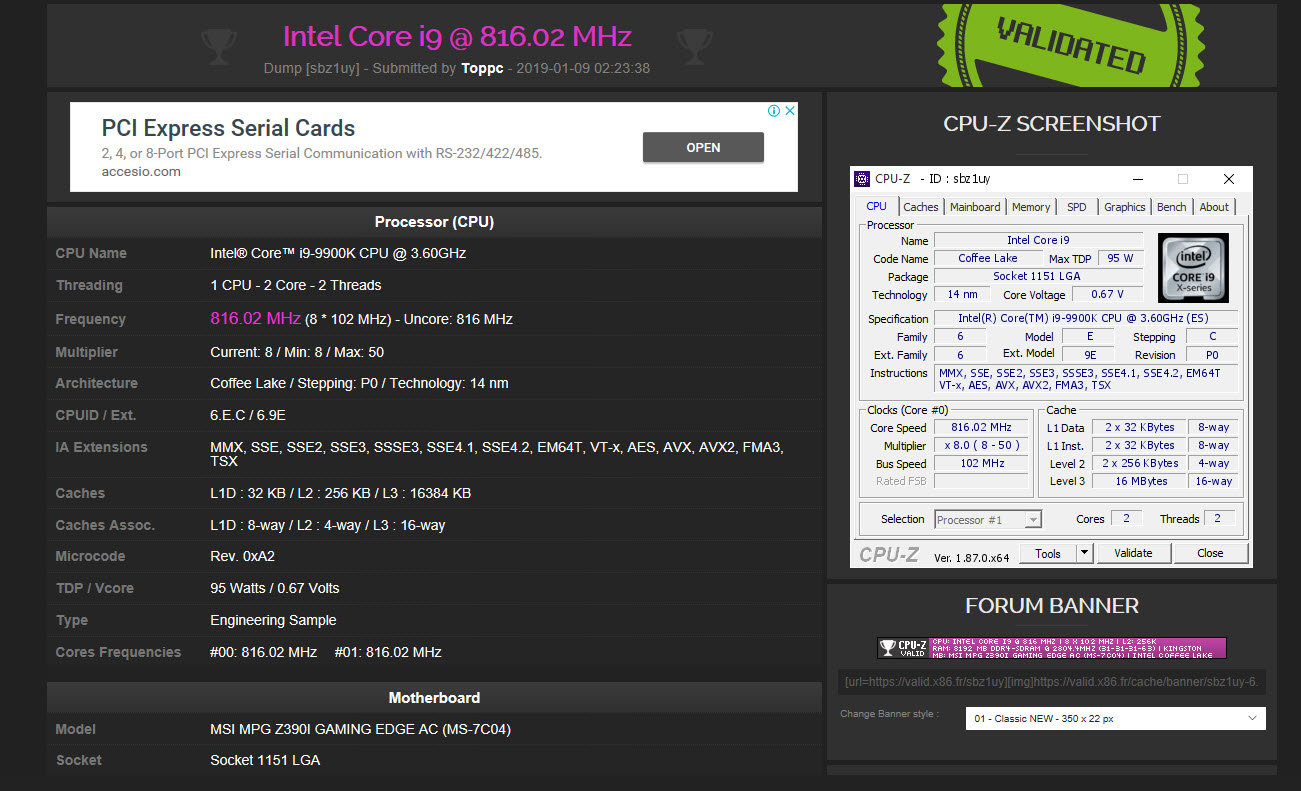Select the Mainboard tab
Viewport: 1301px width, 791px height.
tap(975, 207)
